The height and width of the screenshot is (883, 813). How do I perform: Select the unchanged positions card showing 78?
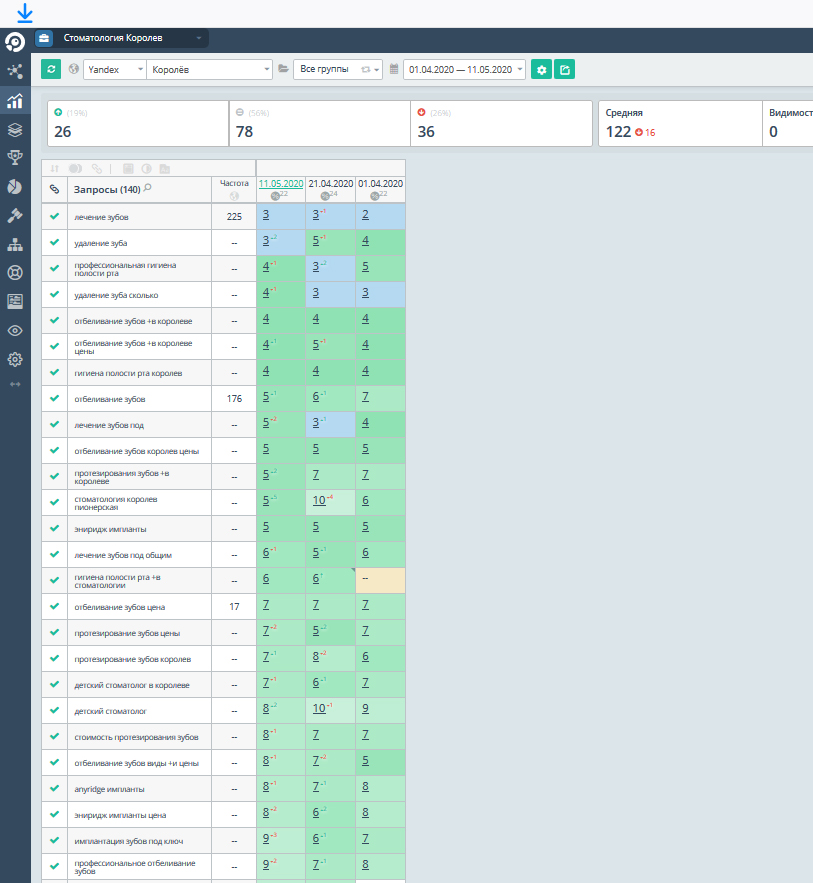click(x=320, y=123)
